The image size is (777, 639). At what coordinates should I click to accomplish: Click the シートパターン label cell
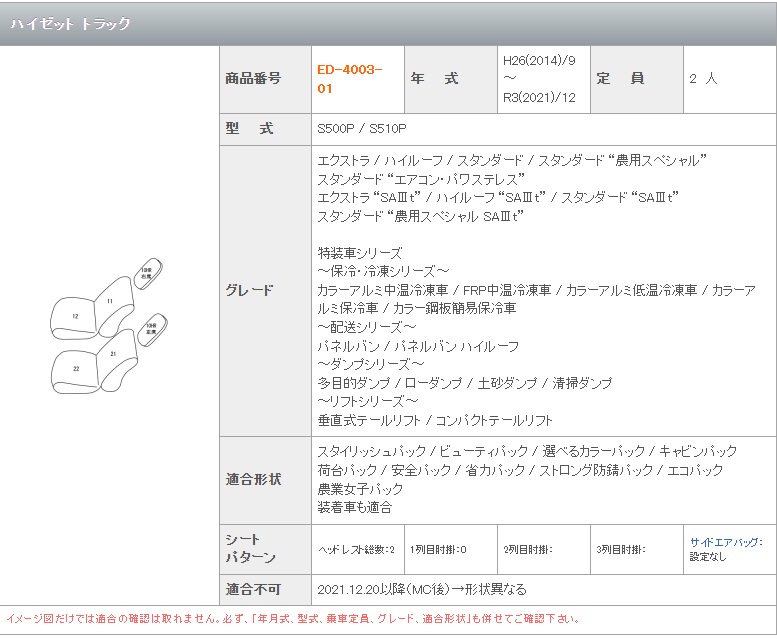(266, 549)
